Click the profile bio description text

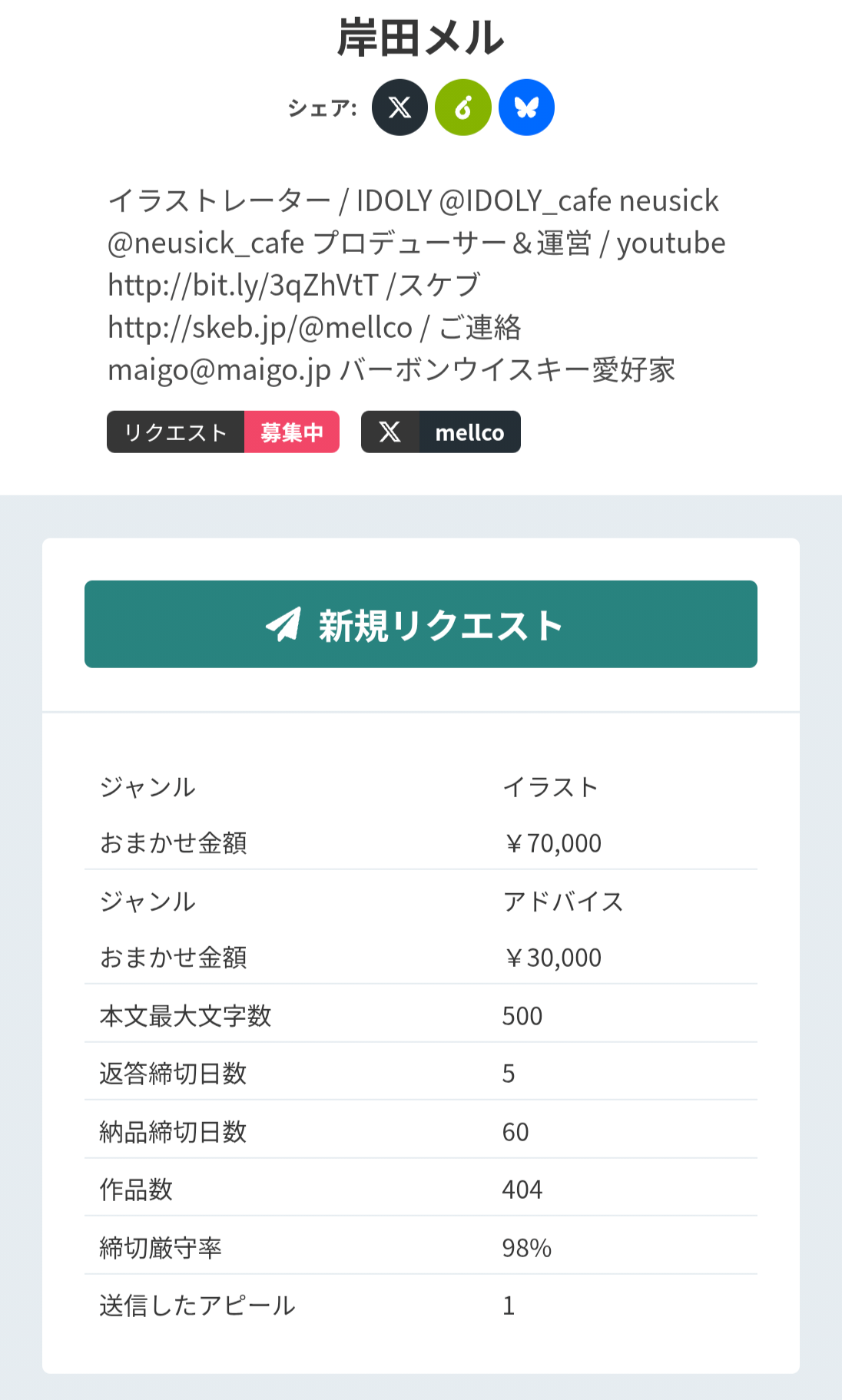tap(415, 285)
